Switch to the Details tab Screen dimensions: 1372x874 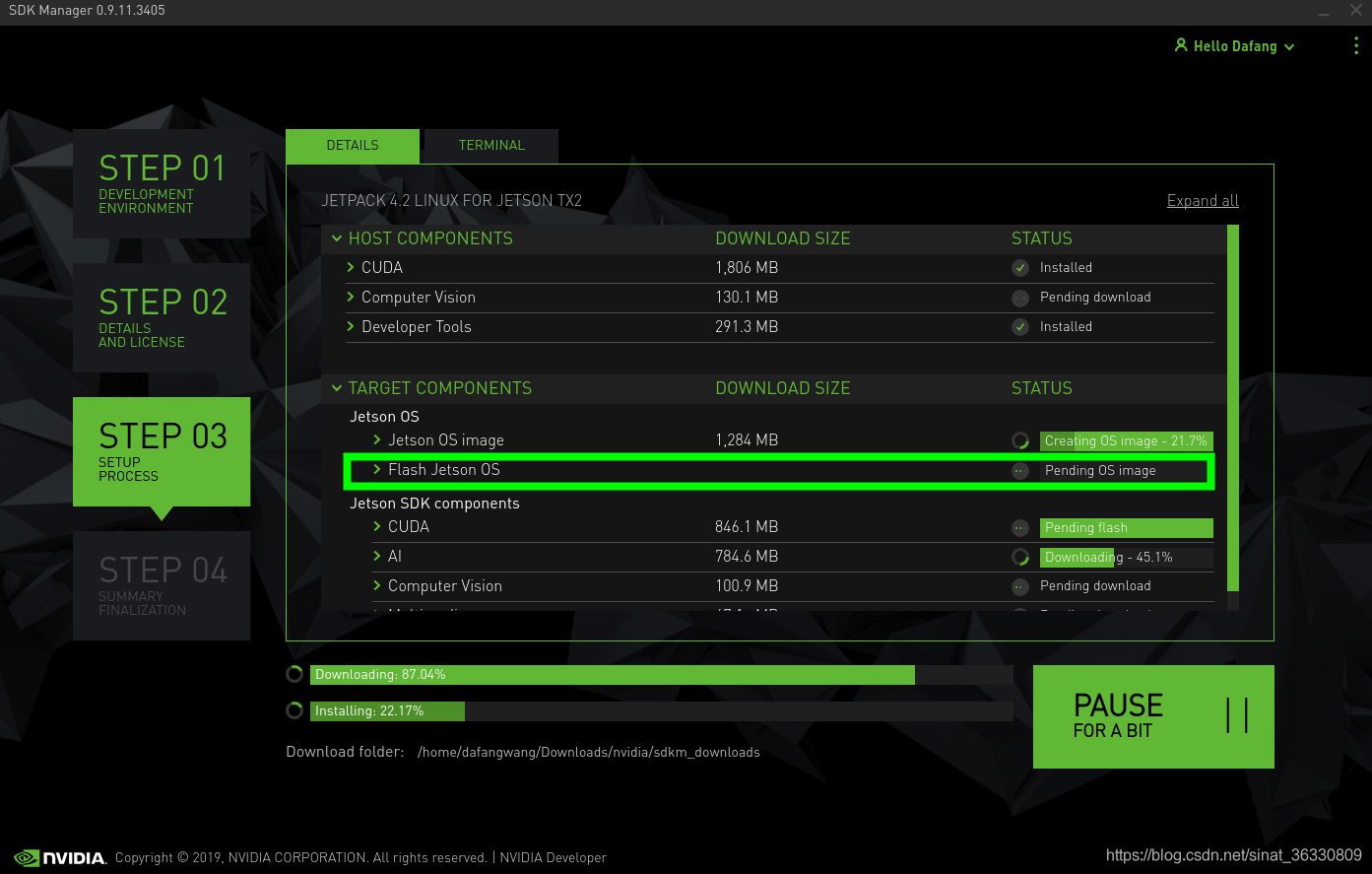coord(353,146)
